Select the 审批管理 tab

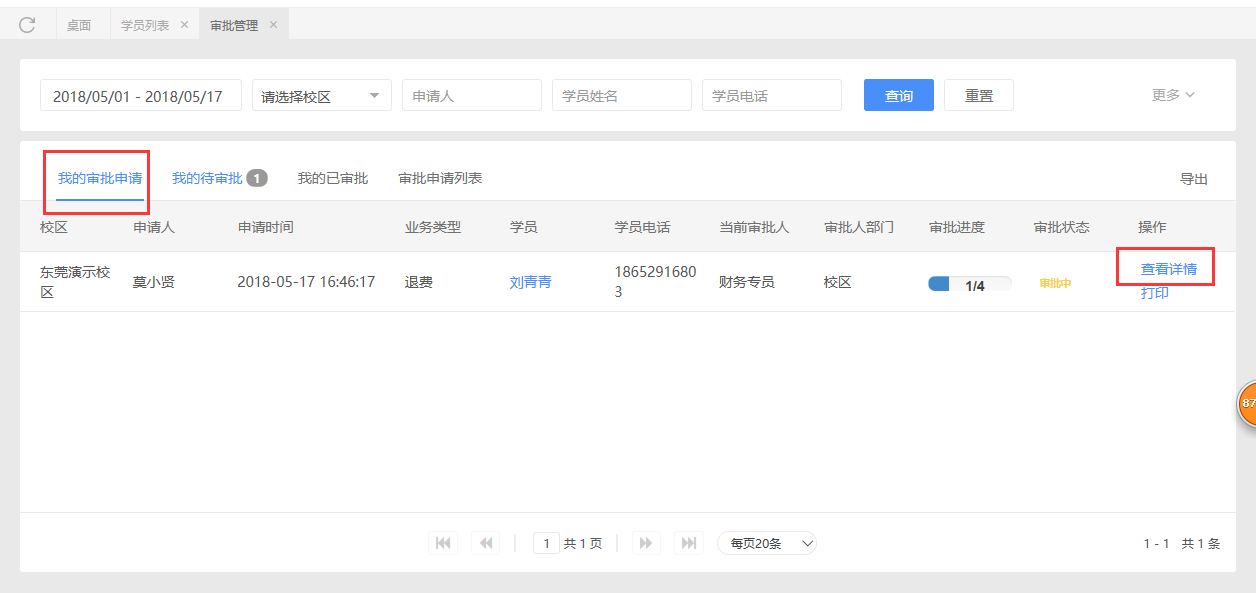pyautogui.click(x=234, y=25)
